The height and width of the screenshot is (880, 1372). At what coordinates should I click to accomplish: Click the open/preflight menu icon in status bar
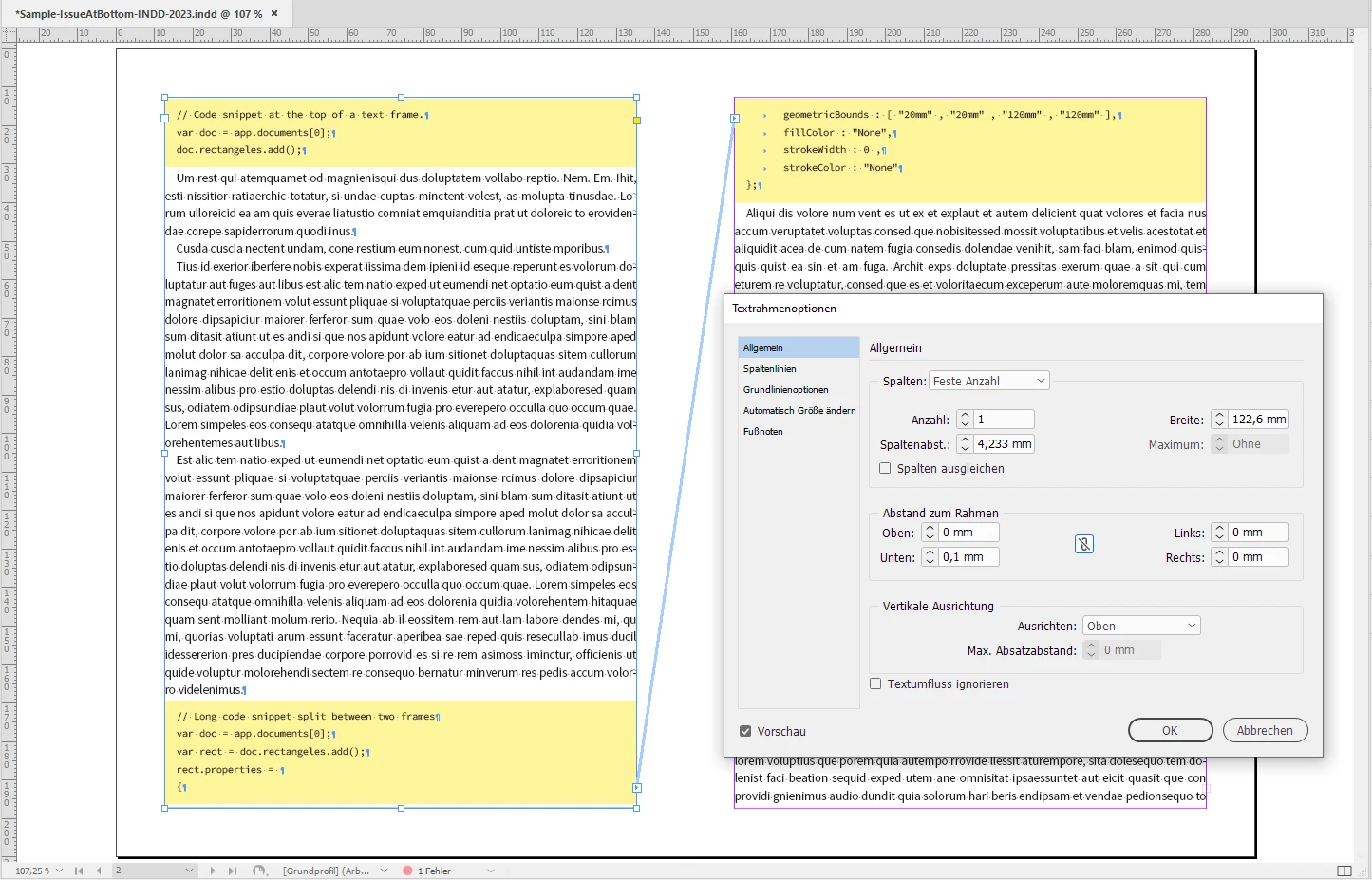coord(259,871)
